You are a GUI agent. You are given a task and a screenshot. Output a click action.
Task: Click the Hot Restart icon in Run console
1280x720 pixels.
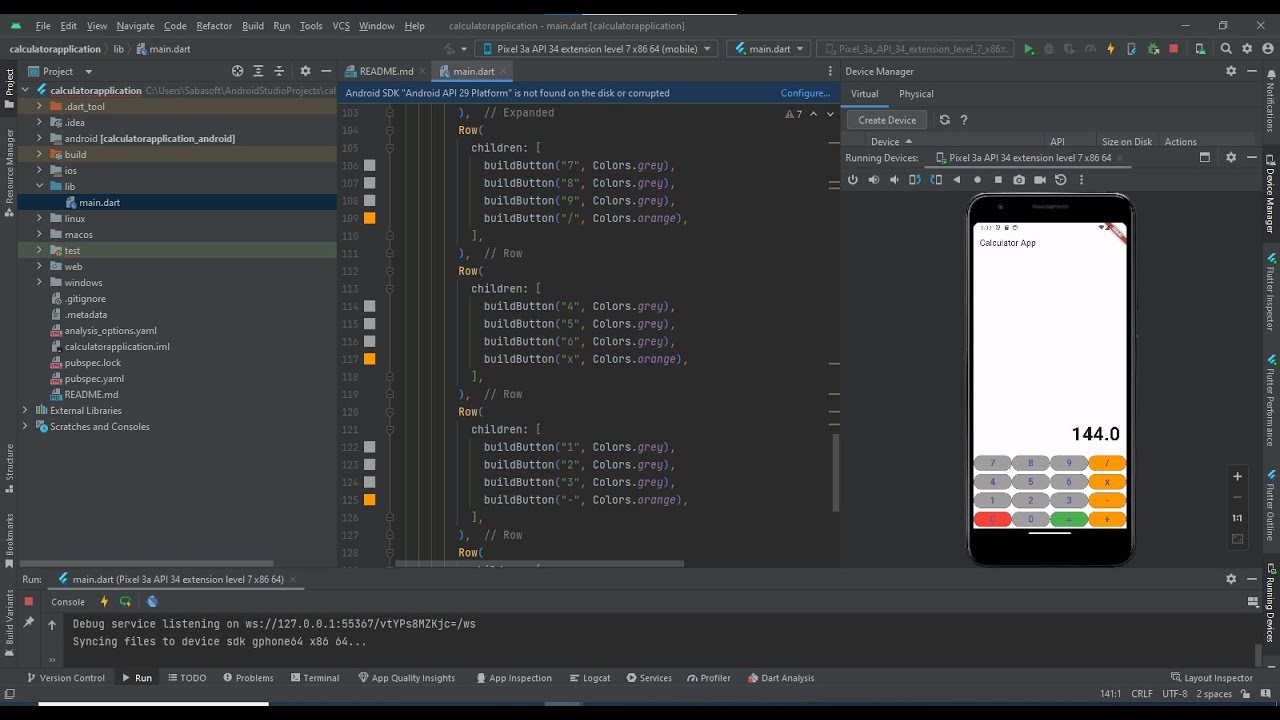coord(125,602)
